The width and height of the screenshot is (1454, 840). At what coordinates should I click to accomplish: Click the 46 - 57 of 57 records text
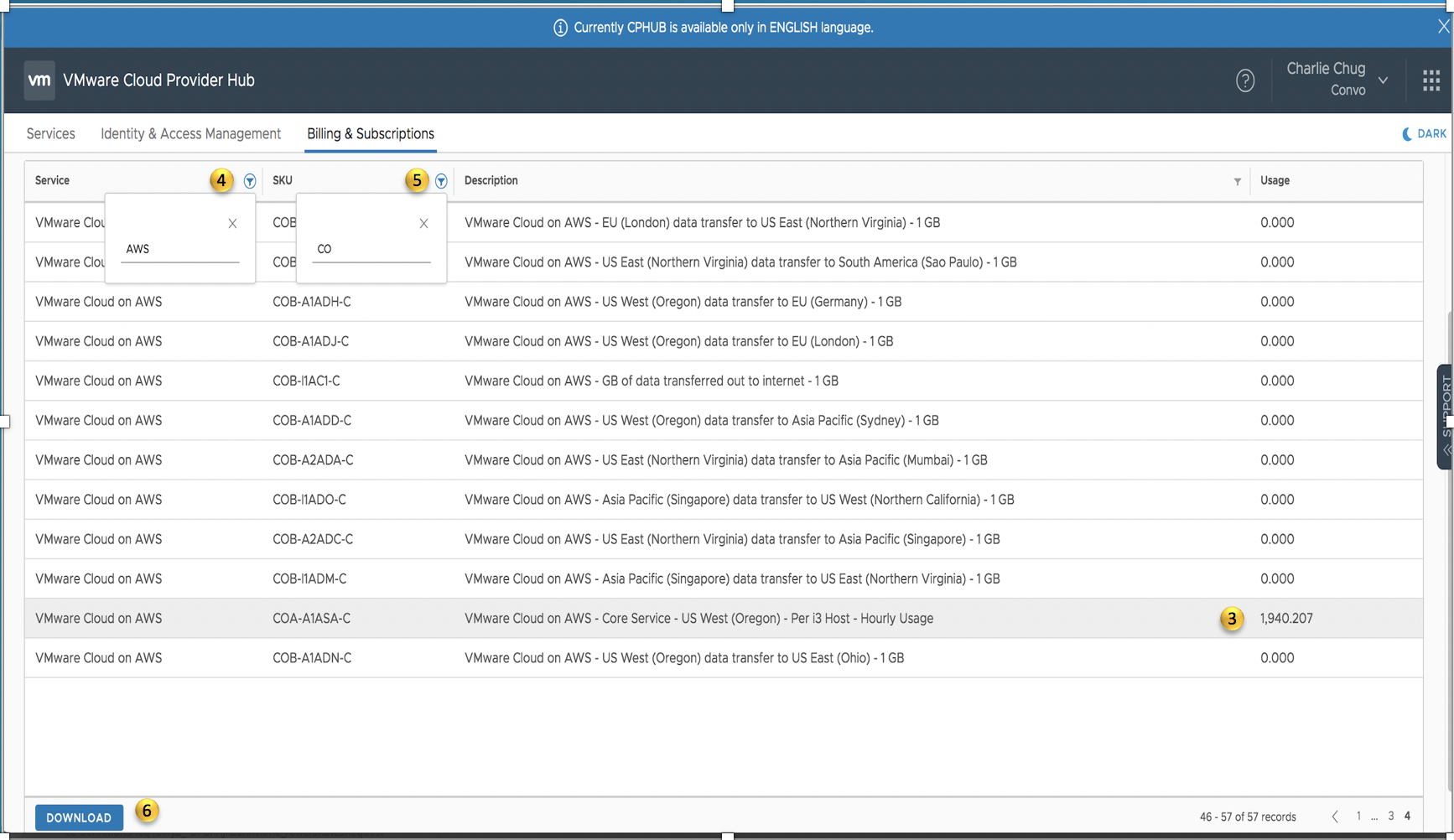click(1248, 817)
